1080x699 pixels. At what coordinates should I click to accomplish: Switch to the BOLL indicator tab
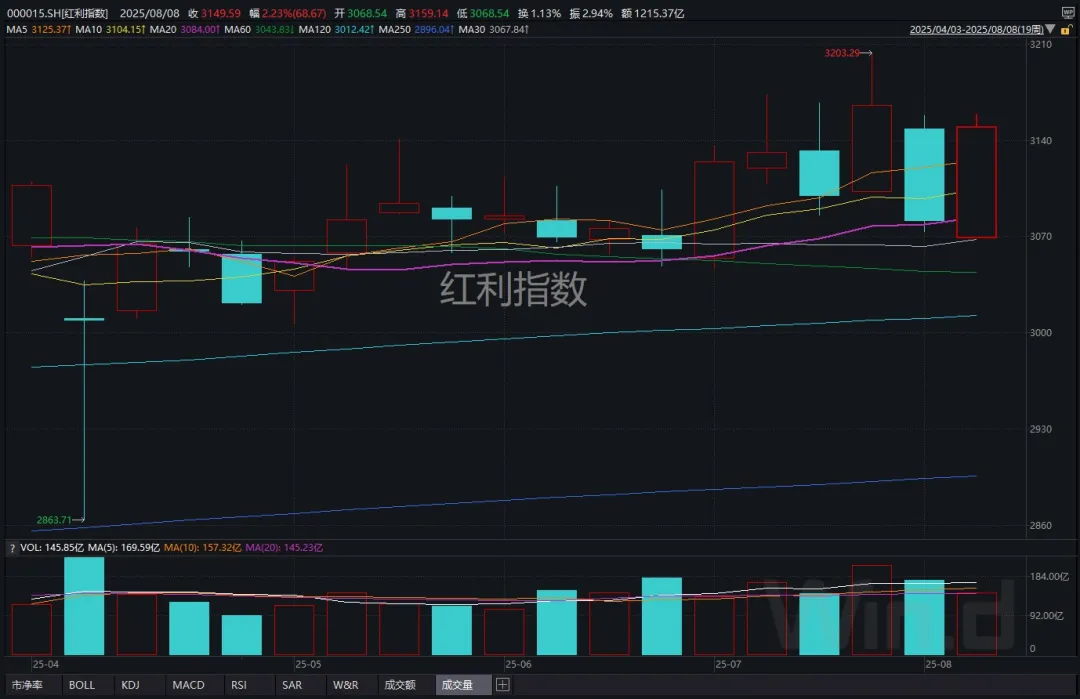click(82, 685)
